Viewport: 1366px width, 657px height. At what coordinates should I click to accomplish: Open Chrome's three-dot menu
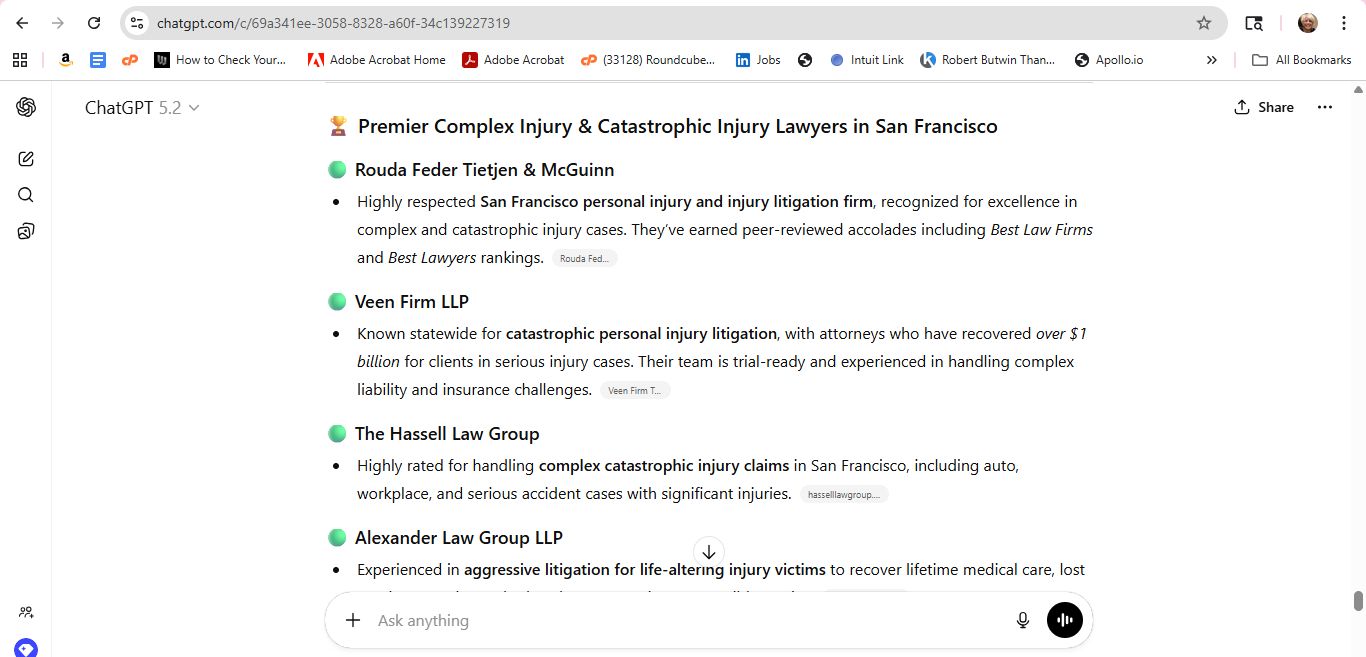click(1344, 23)
